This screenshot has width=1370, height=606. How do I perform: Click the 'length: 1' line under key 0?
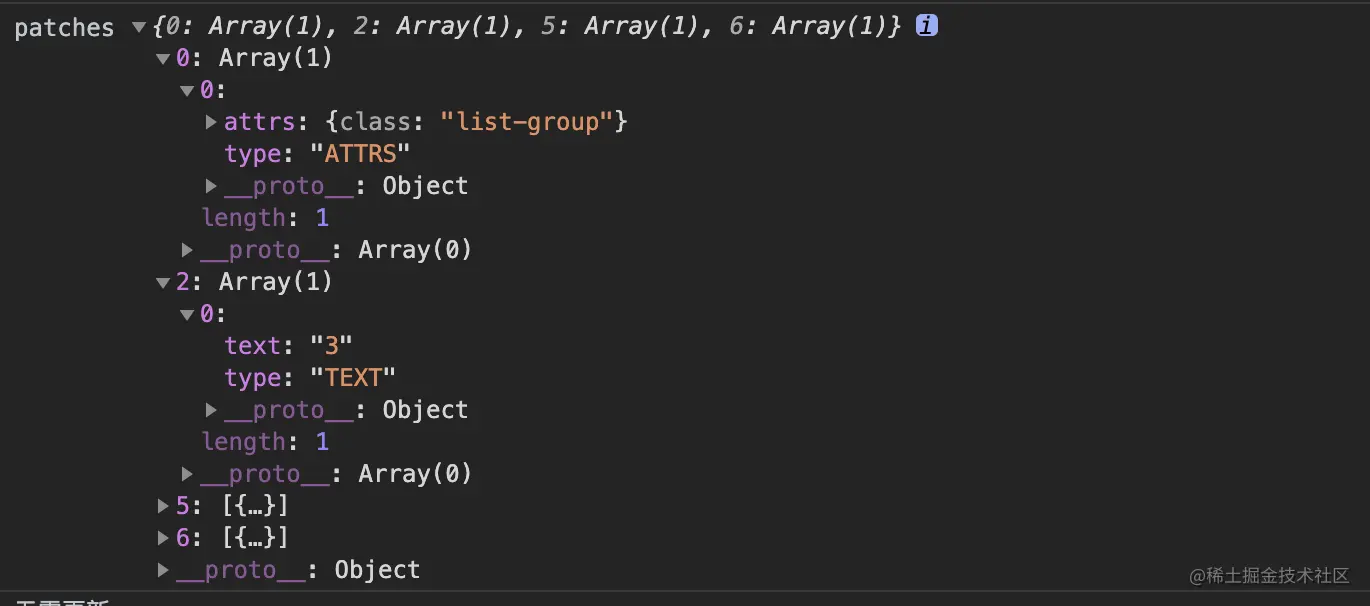[265, 218]
